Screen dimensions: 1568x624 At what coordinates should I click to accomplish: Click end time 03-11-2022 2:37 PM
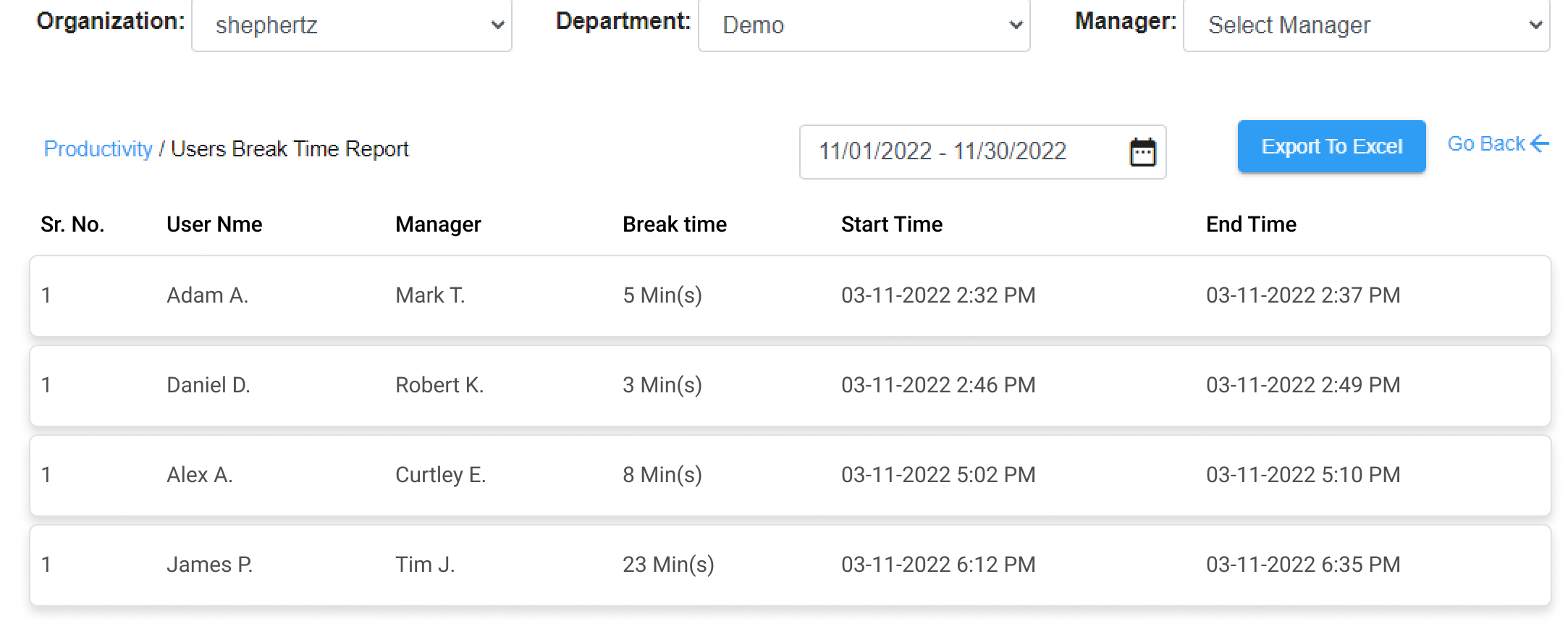click(x=1303, y=295)
